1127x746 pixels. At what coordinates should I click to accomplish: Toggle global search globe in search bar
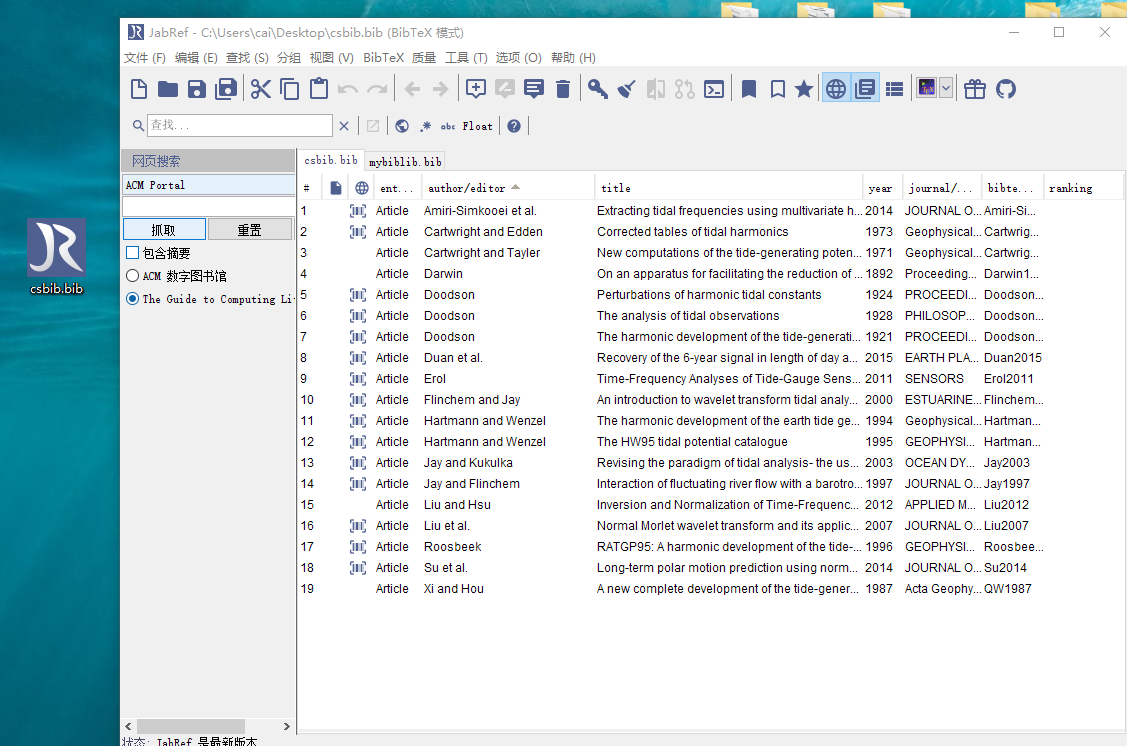coord(402,126)
